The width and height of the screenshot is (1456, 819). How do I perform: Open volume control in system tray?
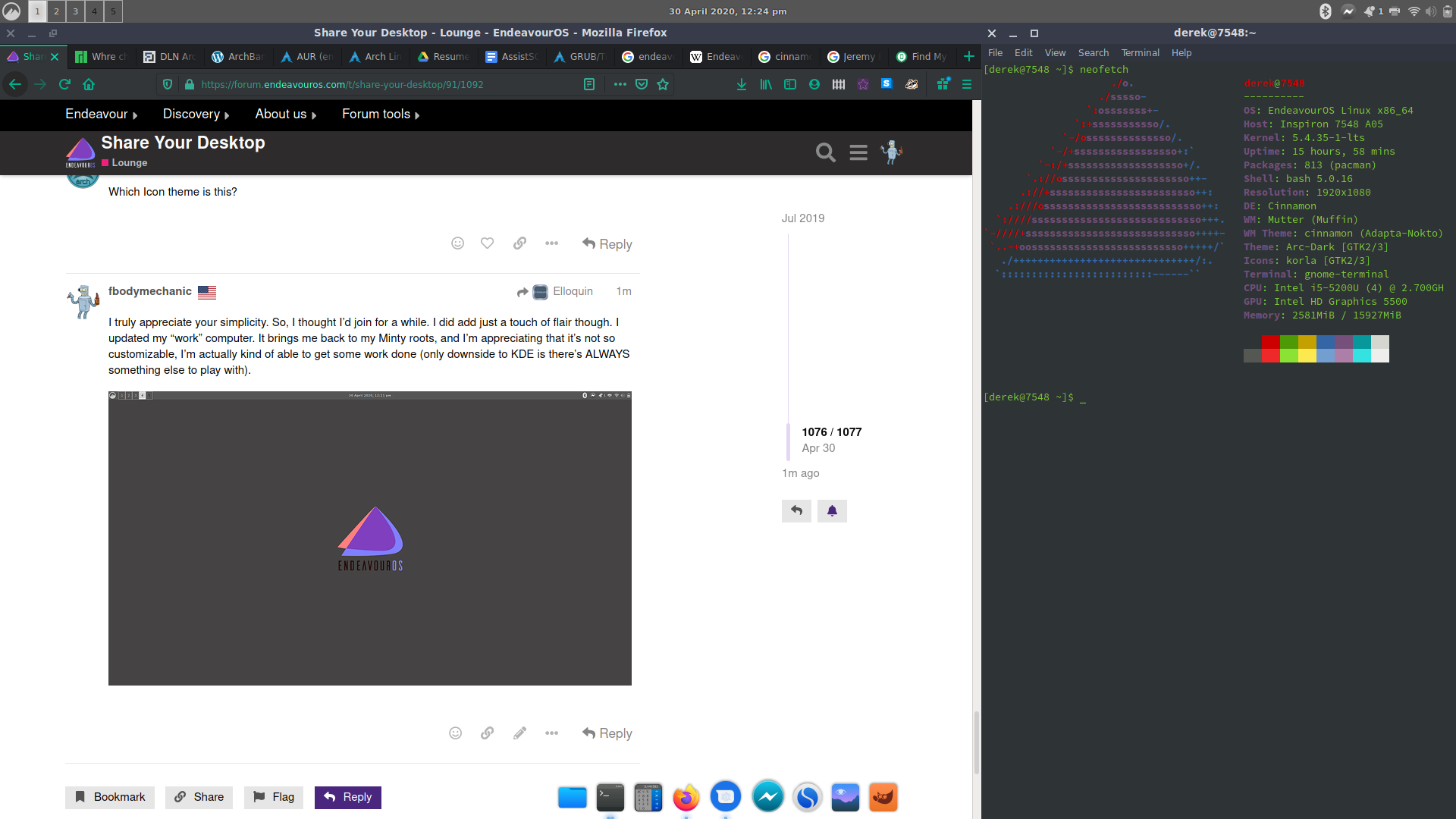(1430, 11)
